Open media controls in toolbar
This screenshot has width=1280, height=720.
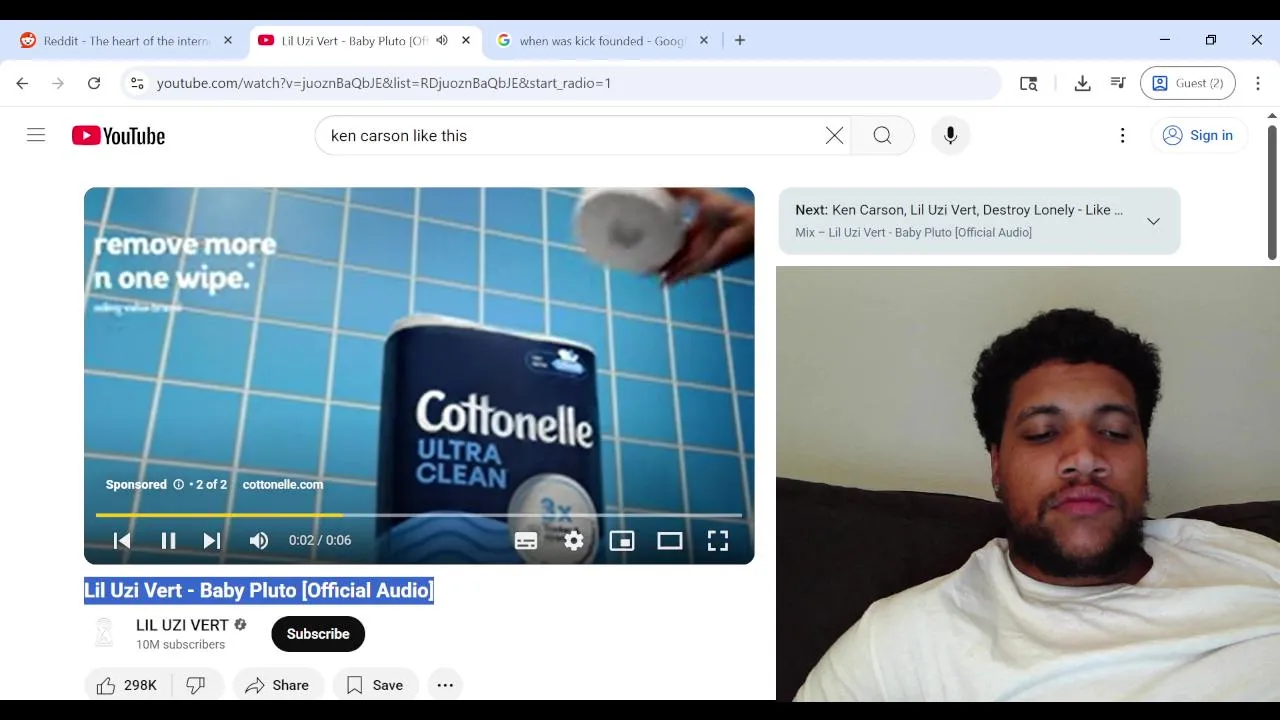[x=1118, y=83]
